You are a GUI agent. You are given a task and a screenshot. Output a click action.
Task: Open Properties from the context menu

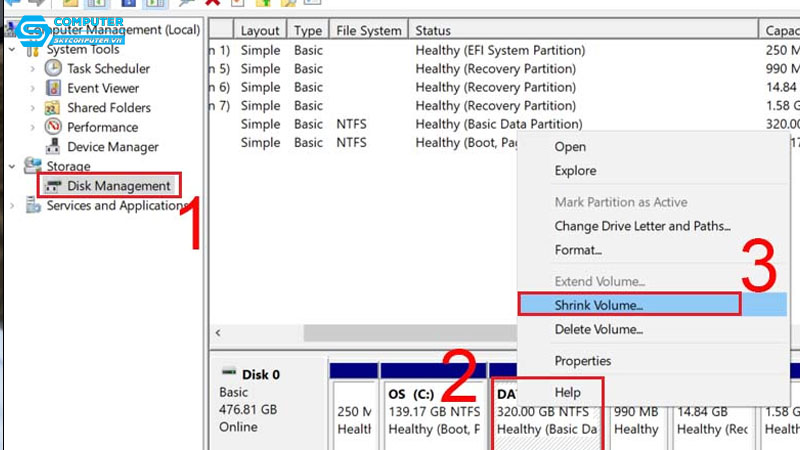[x=582, y=360]
